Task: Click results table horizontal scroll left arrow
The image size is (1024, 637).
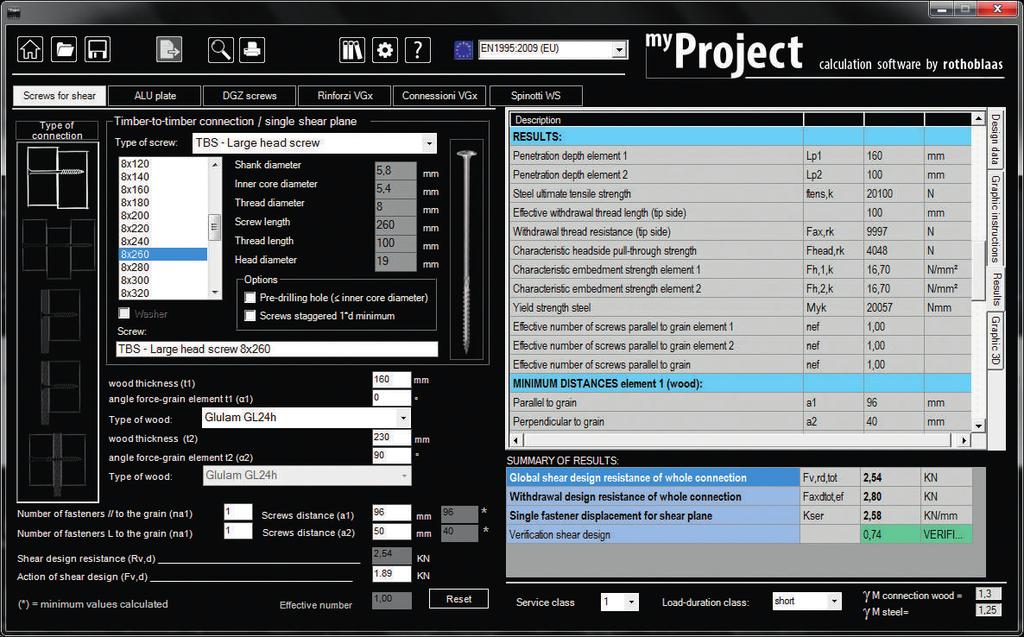Action: coord(517,440)
